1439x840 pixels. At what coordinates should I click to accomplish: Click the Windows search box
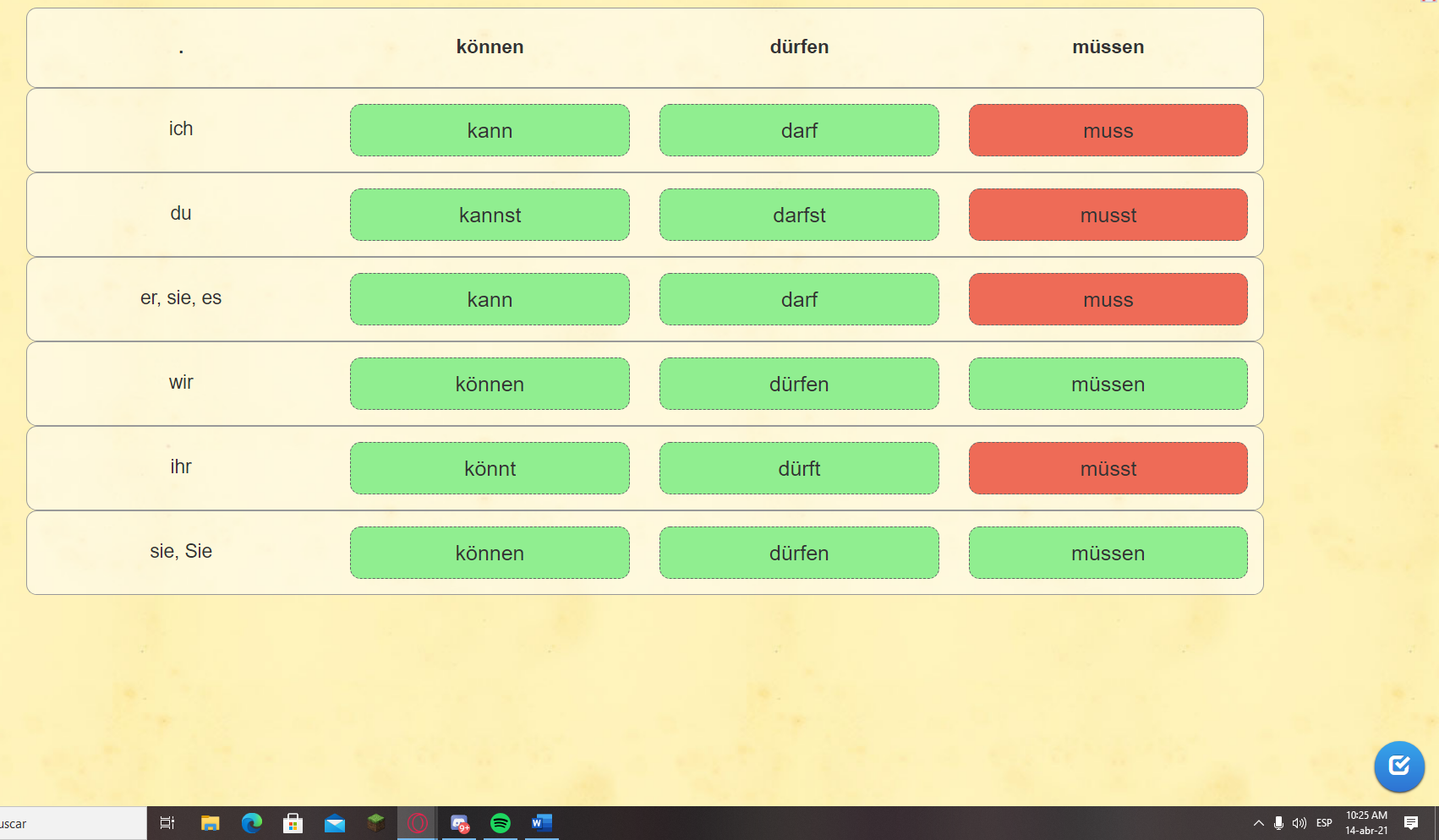coord(68,823)
